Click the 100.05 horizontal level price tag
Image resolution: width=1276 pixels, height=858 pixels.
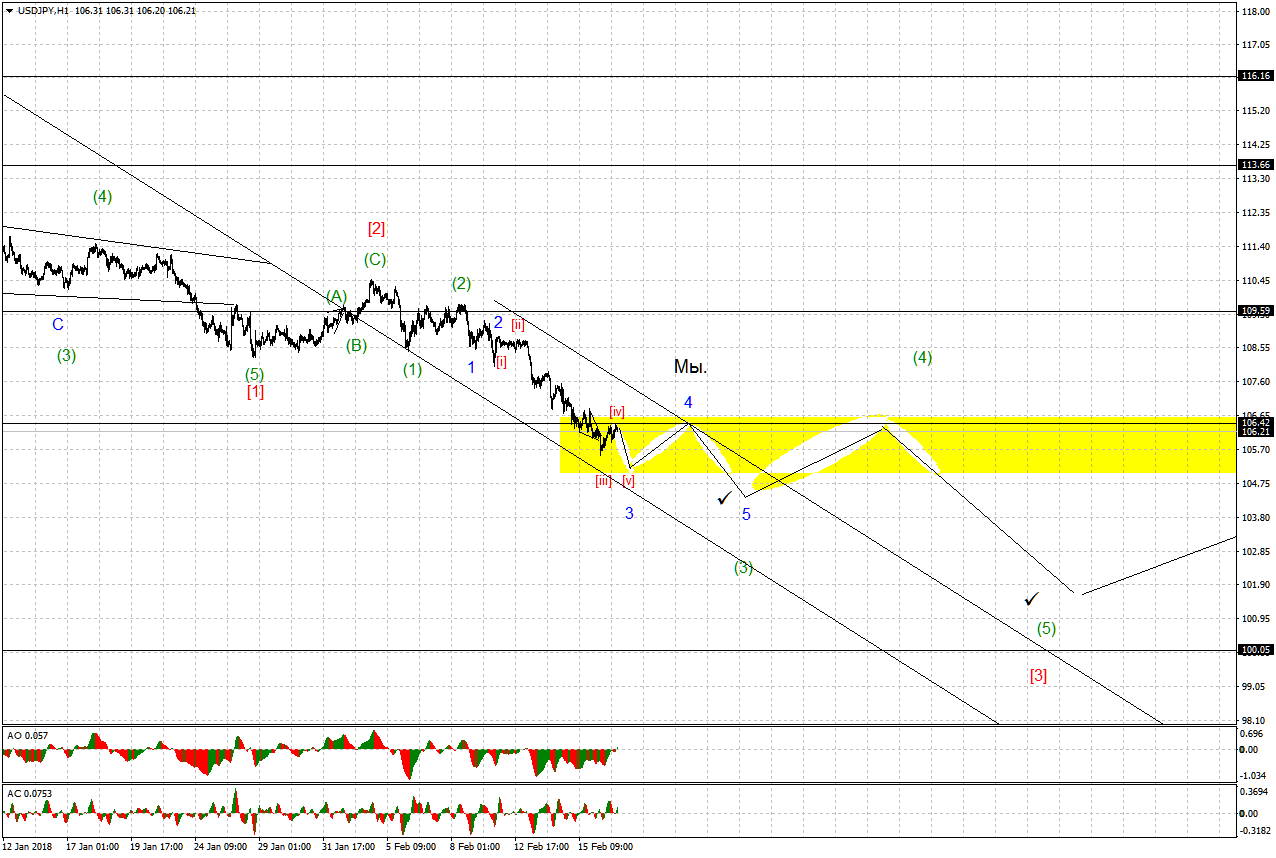pyautogui.click(x=1255, y=650)
